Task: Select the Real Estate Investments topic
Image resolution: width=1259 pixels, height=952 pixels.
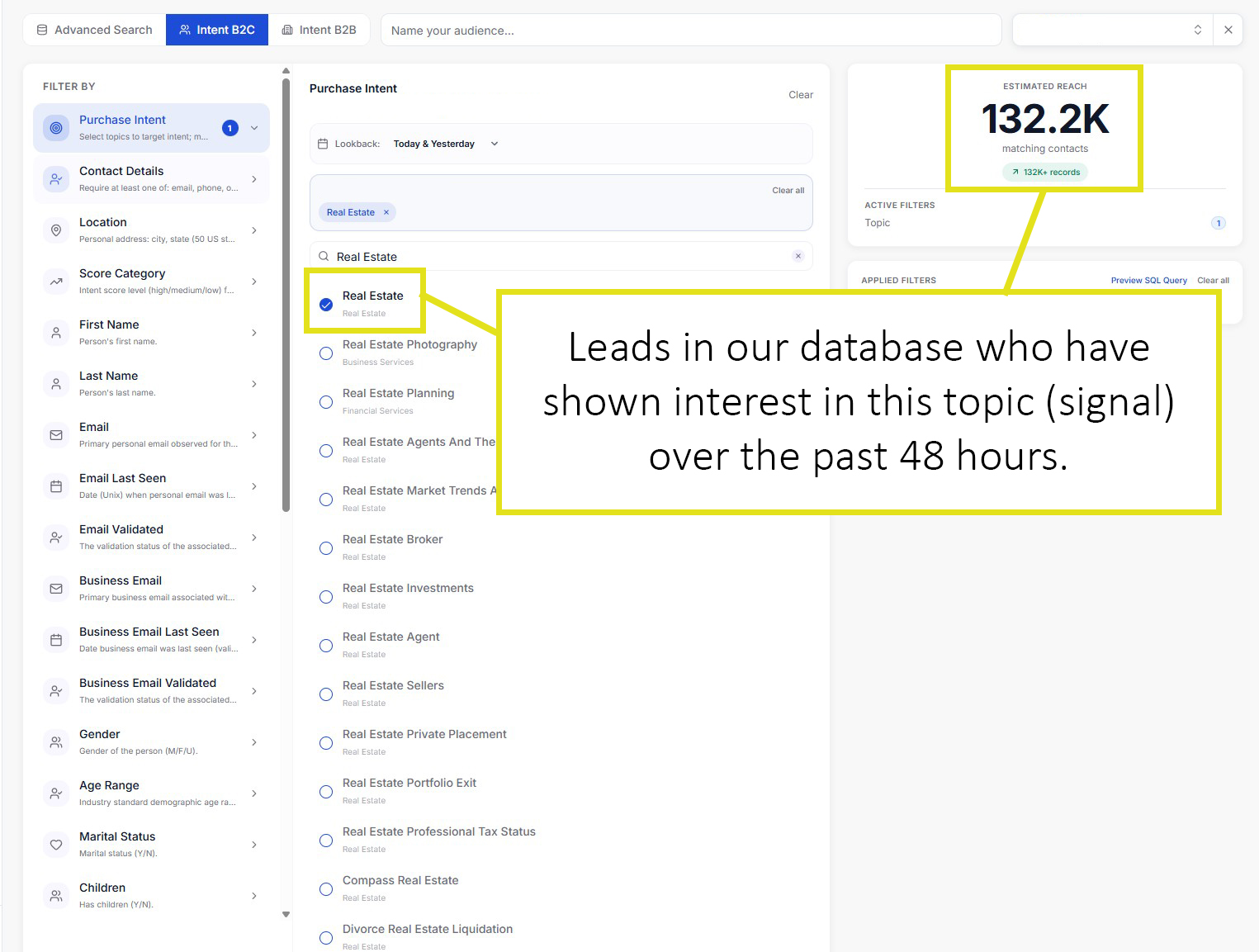Action: coord(326,597)
